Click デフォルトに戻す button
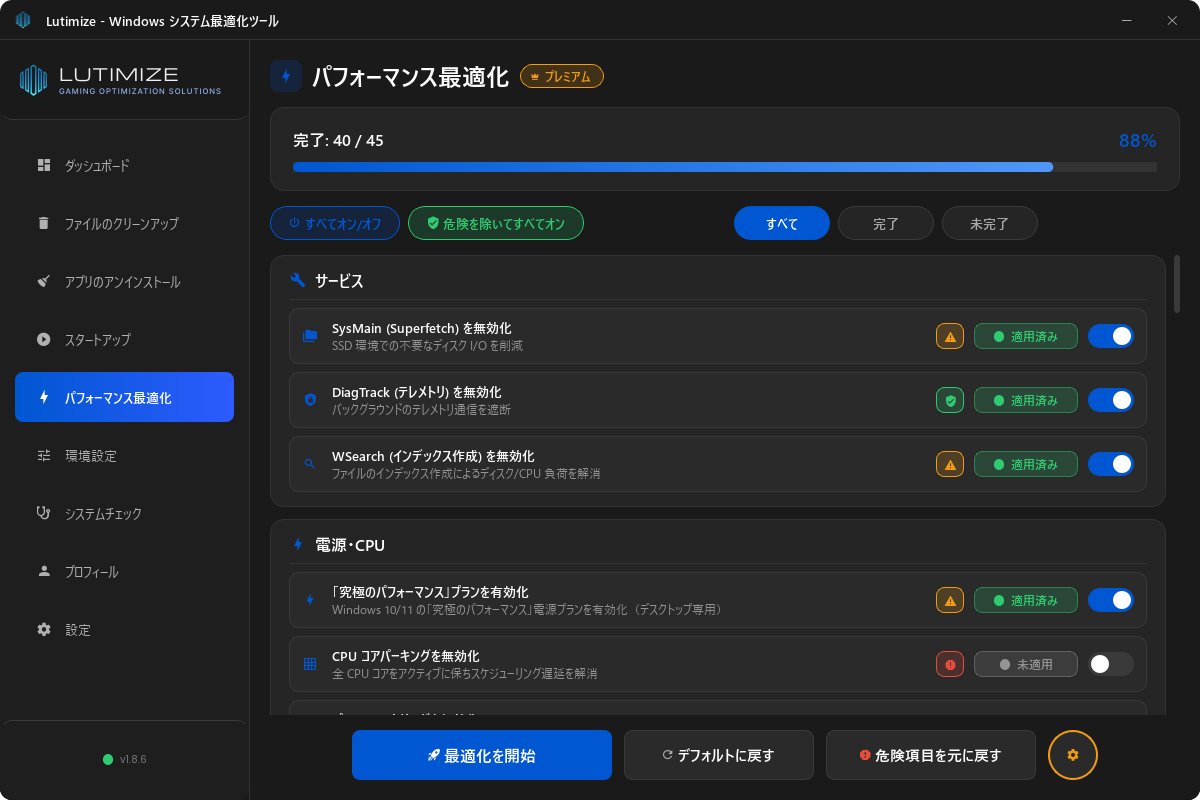 pos(719,755)
